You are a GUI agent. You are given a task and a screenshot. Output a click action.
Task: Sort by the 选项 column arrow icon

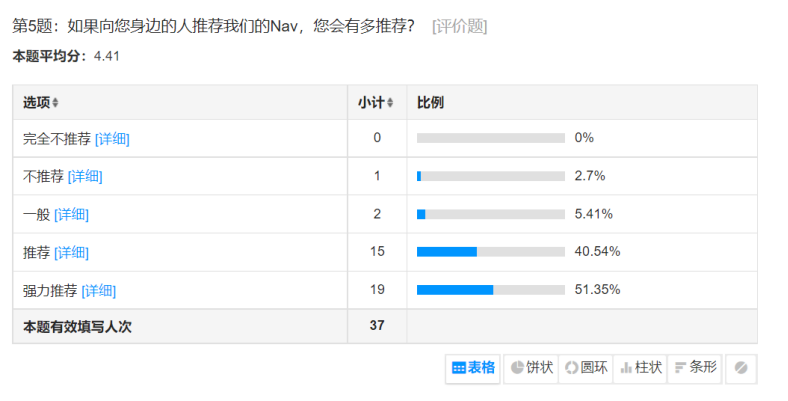click(56, 103)
